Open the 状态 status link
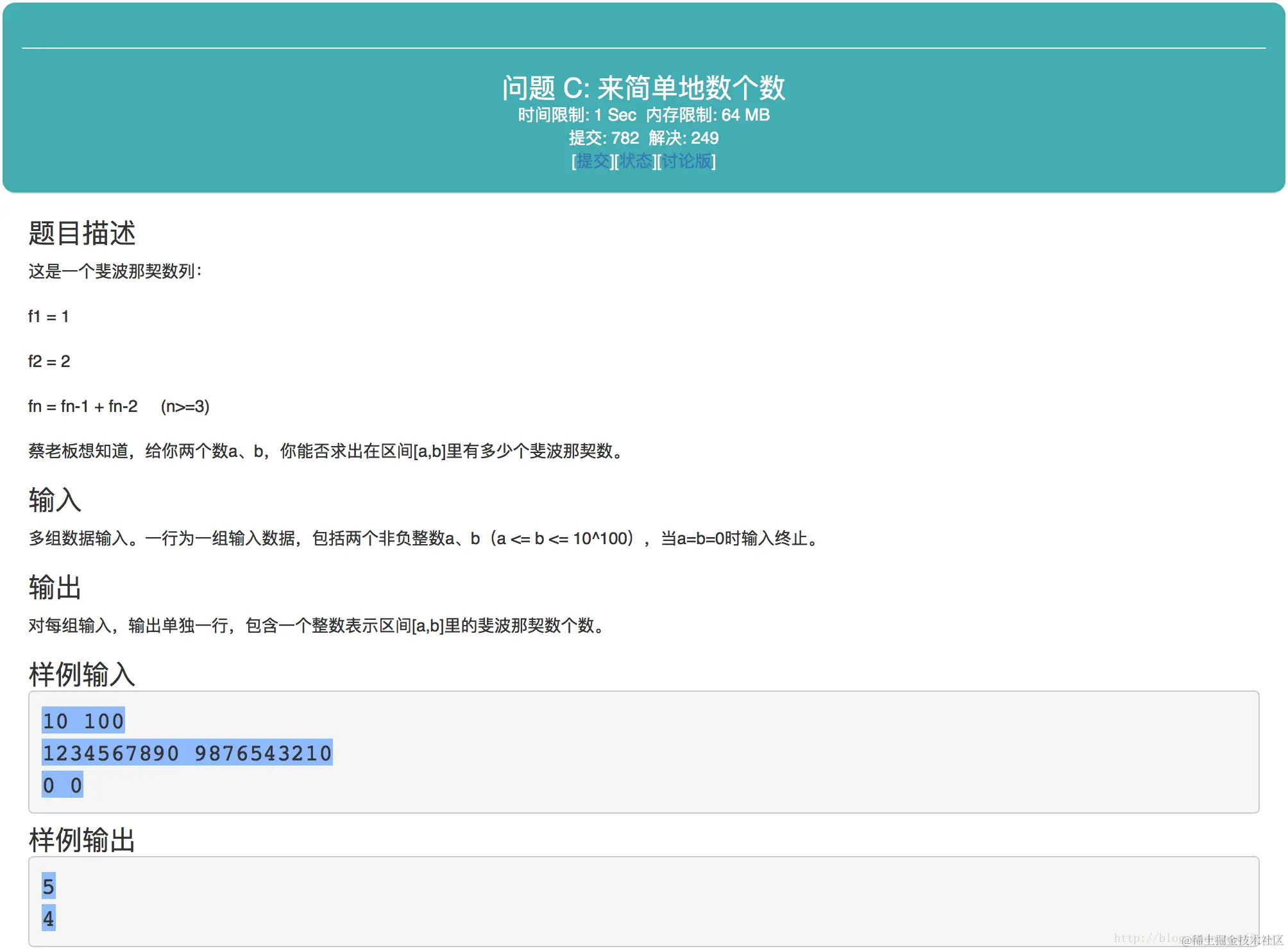The width and height of the screenshot is (1288, 951). pos(635,161)
